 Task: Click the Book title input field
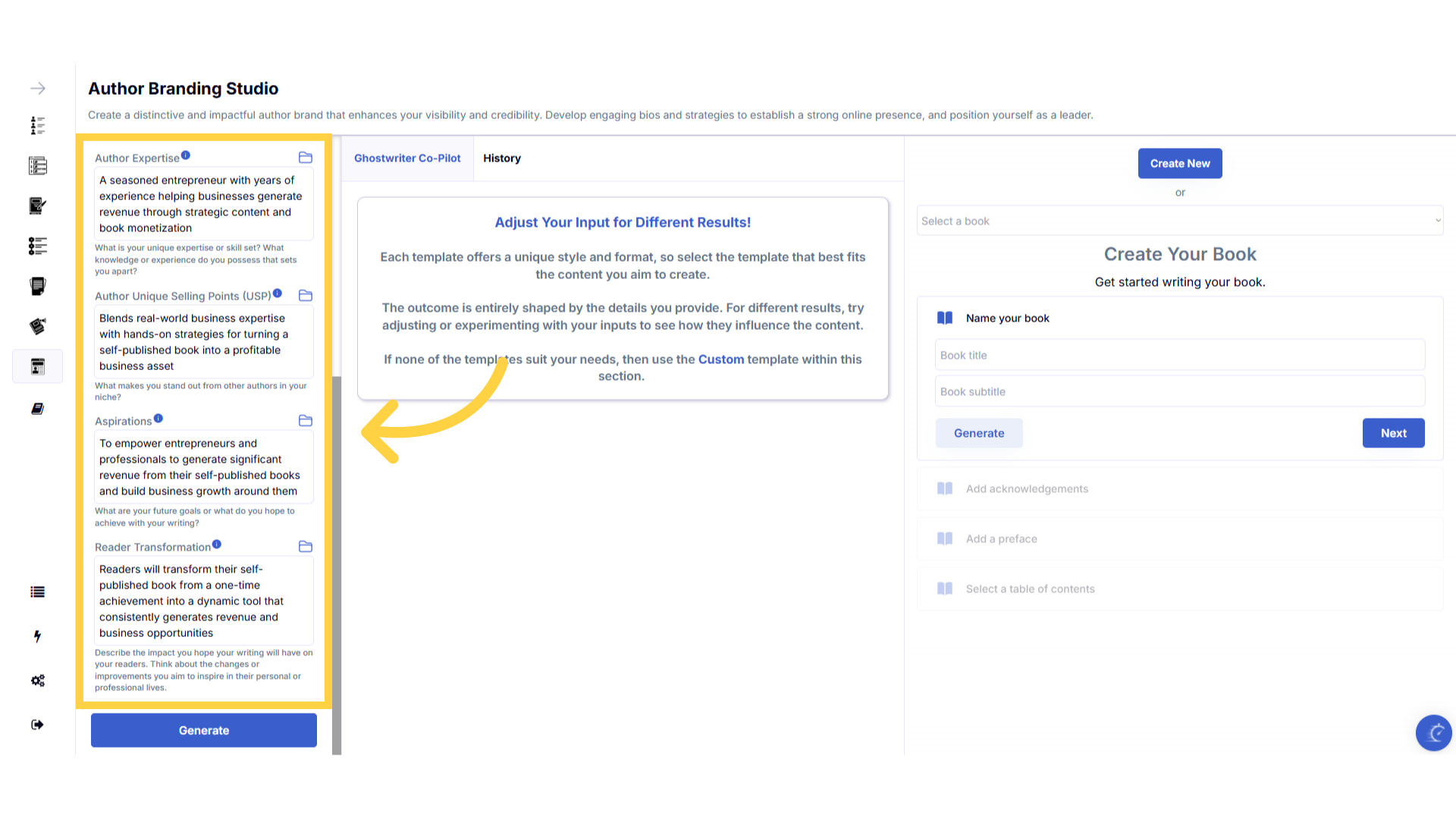pyautogui.click(x=1179, y=355)
